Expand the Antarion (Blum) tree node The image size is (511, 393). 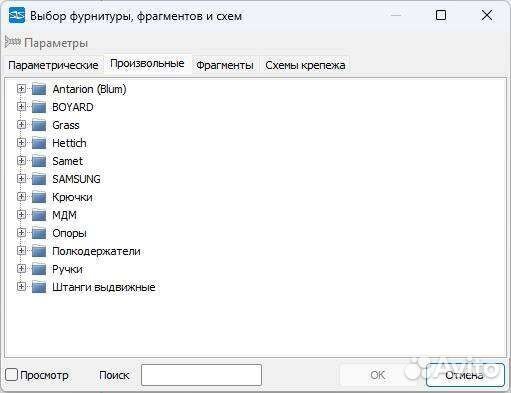(21, 89)
